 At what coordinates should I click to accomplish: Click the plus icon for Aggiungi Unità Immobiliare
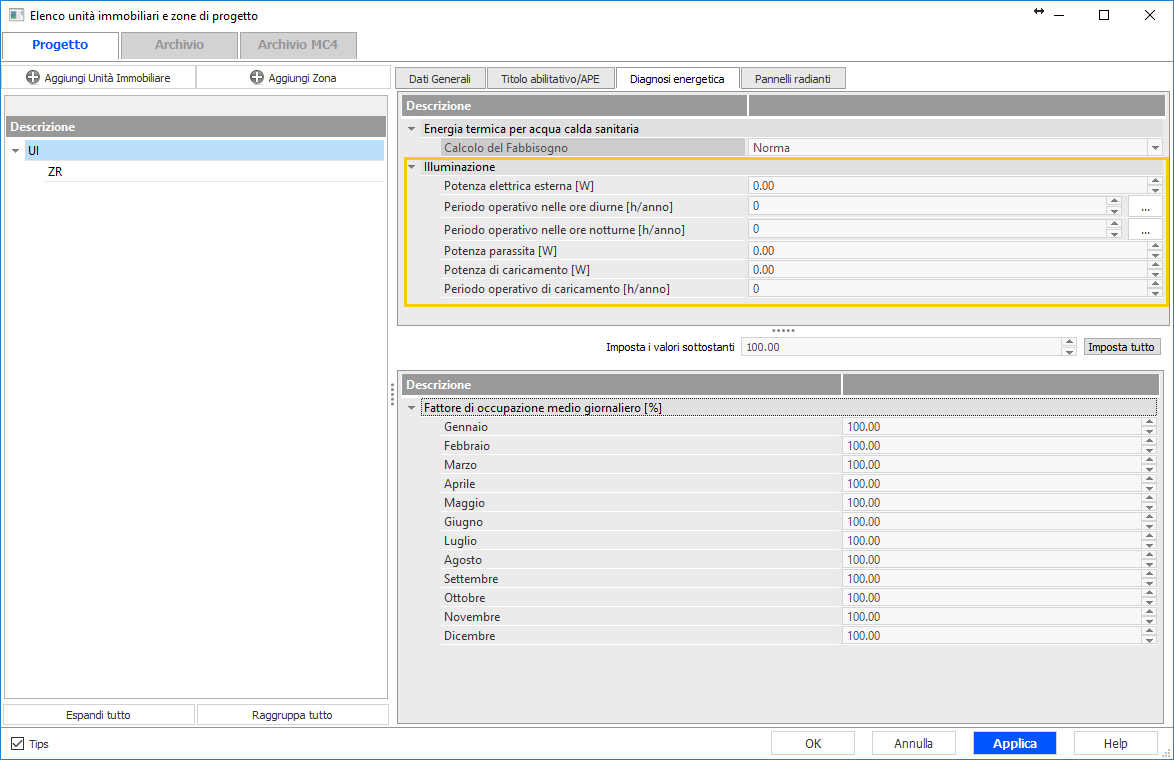click(33, 77)
